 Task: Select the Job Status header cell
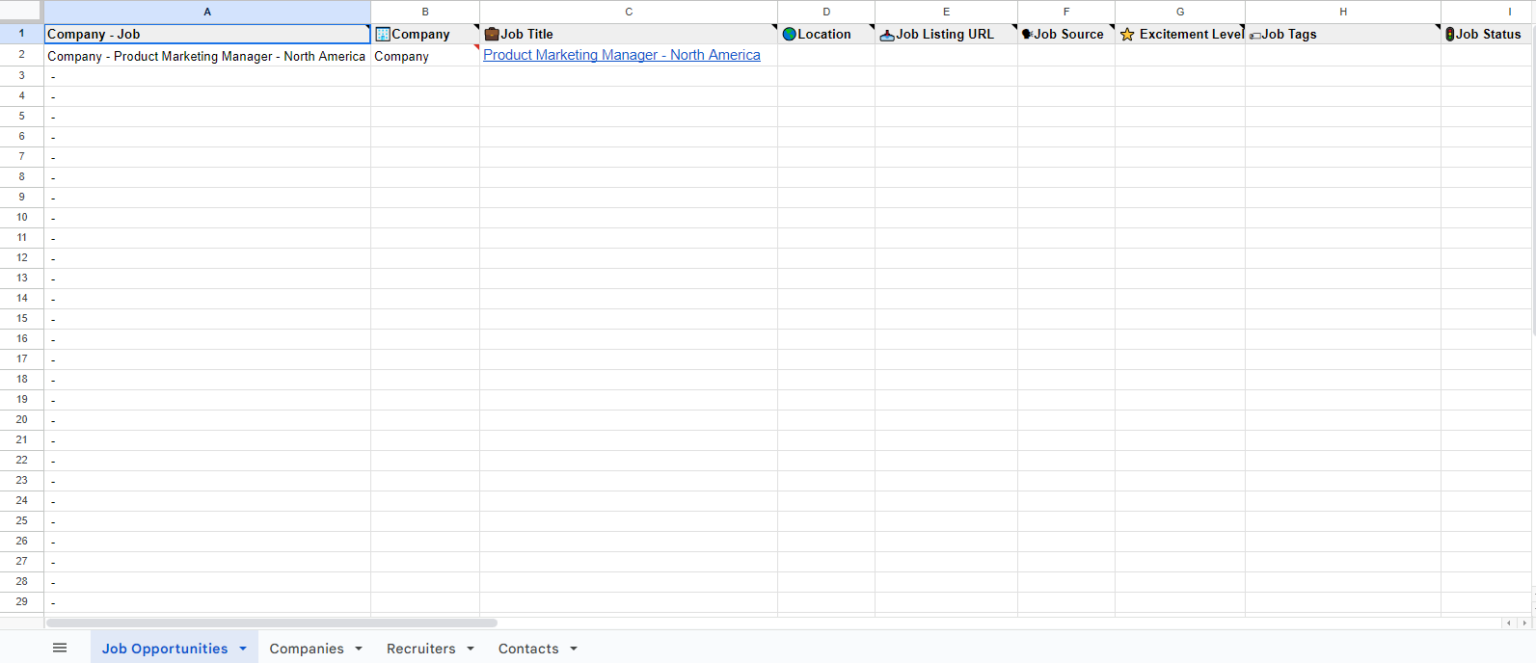click(x=1488, y=34)
